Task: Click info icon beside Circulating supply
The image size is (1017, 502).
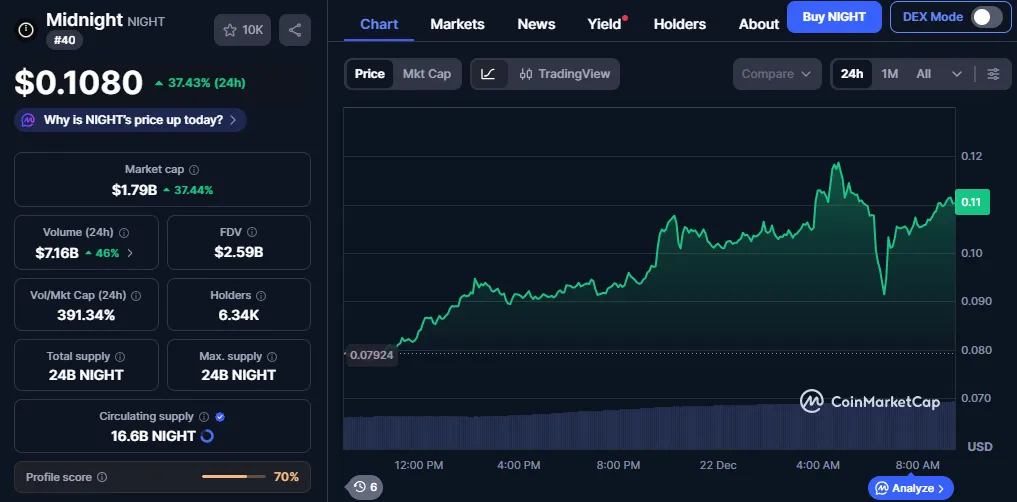Action: click(x=204, y=417)
